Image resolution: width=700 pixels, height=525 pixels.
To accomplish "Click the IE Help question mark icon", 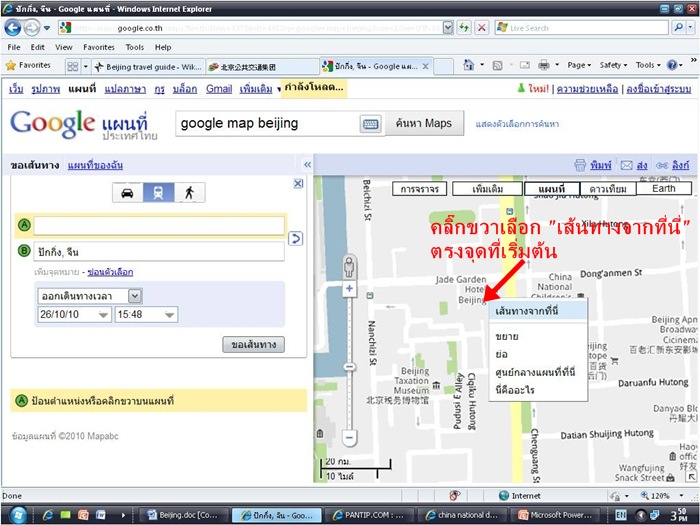I will click(x=672, y=65).
